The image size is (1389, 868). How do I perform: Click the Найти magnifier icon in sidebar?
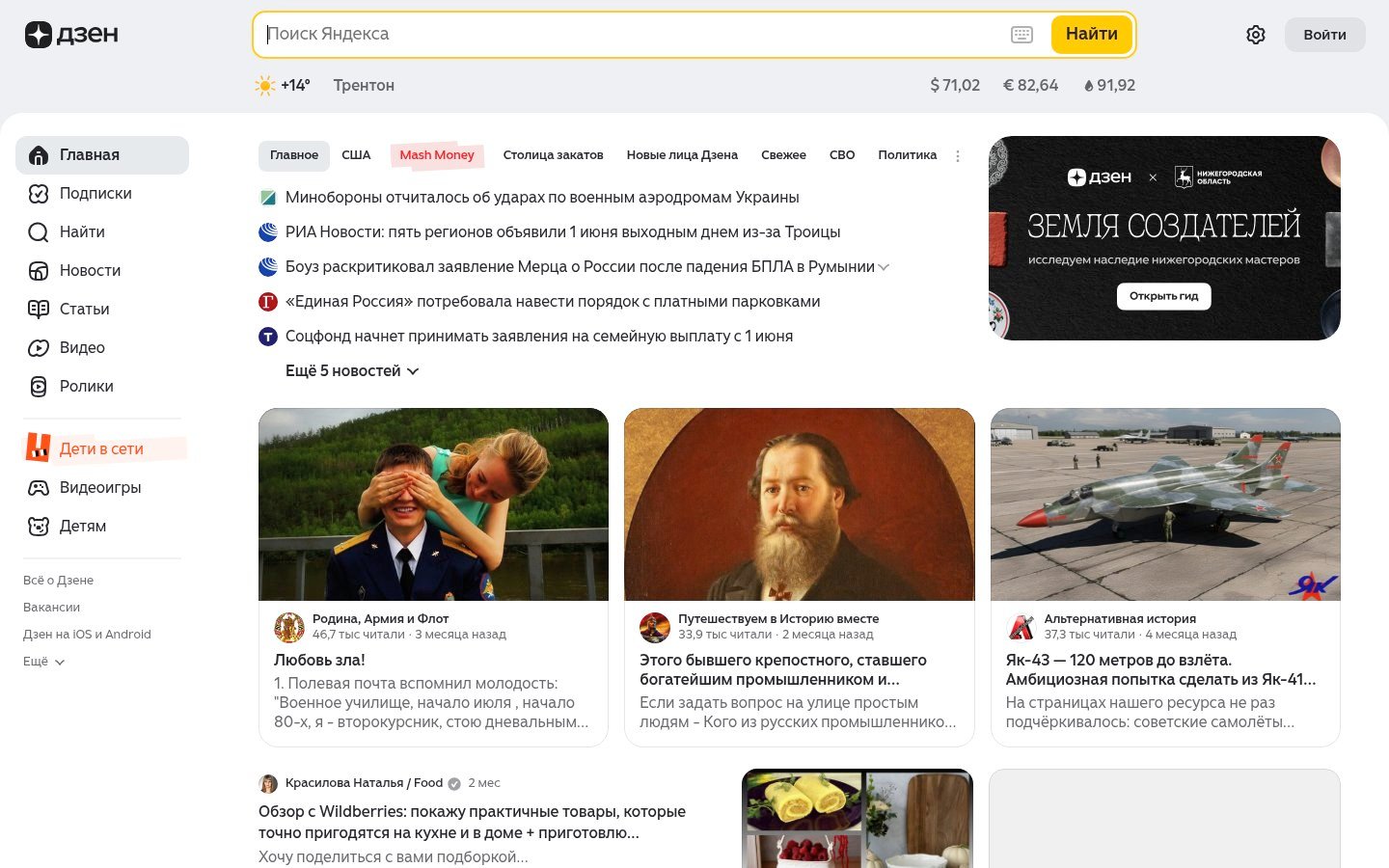pos(39,232)
